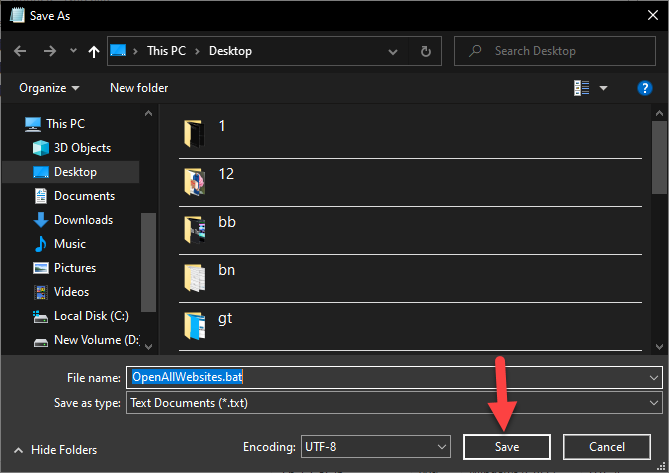Click New folder in toolbar
This screenshot has width=669, height=473.
click(137, 88)
